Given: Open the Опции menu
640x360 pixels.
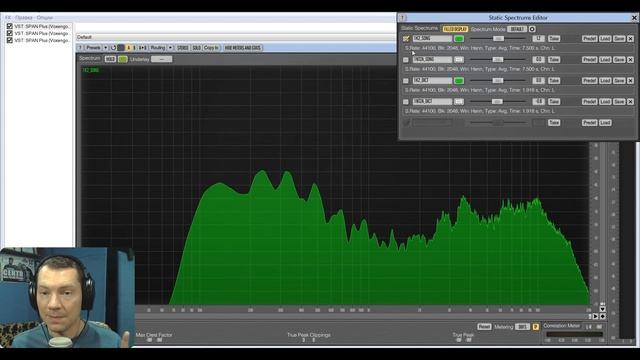Looking at the screenshot, I should pyautogui.click(x=44, y=18).
